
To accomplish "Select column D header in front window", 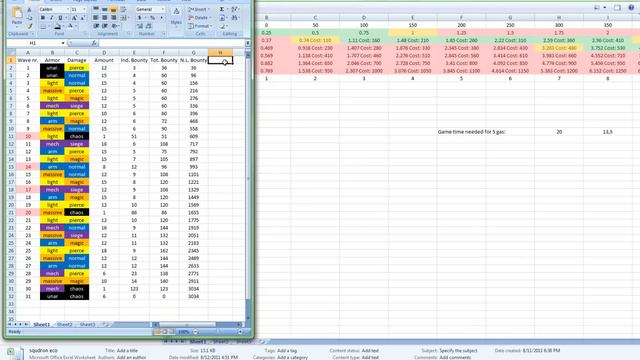I will point(104,52).
